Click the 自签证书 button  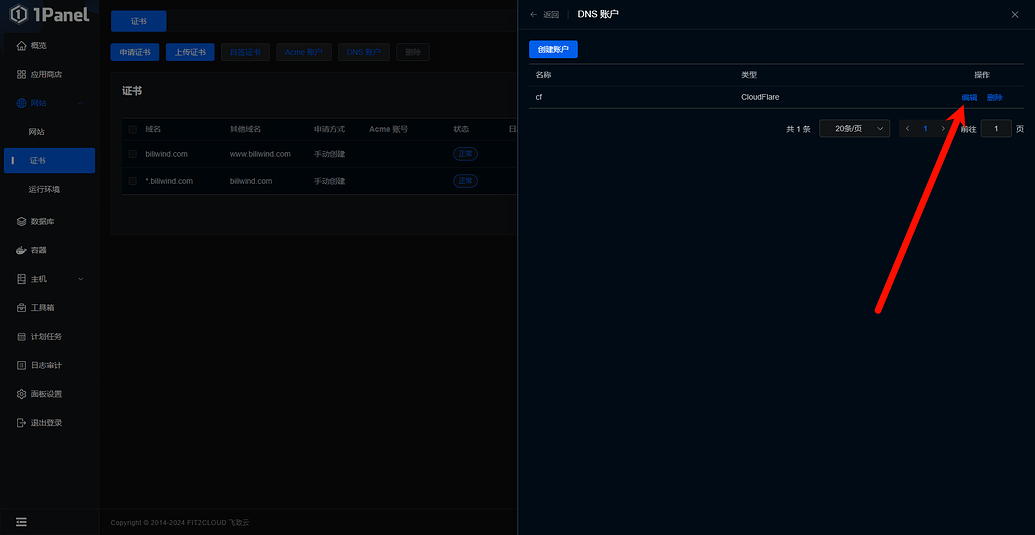tap(246, 52)
